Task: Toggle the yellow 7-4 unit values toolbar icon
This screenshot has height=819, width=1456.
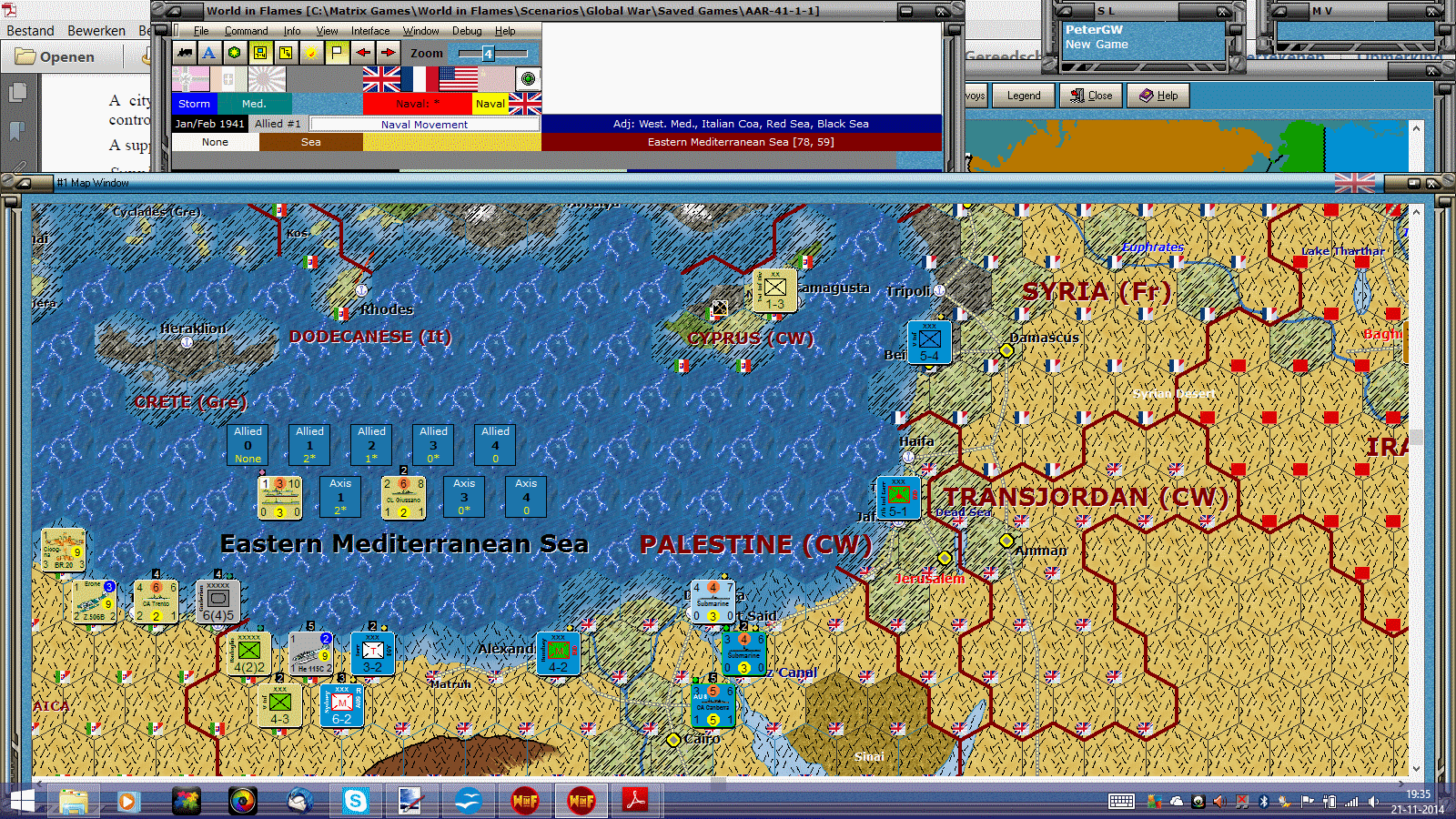Action: [x=286, y=53]
